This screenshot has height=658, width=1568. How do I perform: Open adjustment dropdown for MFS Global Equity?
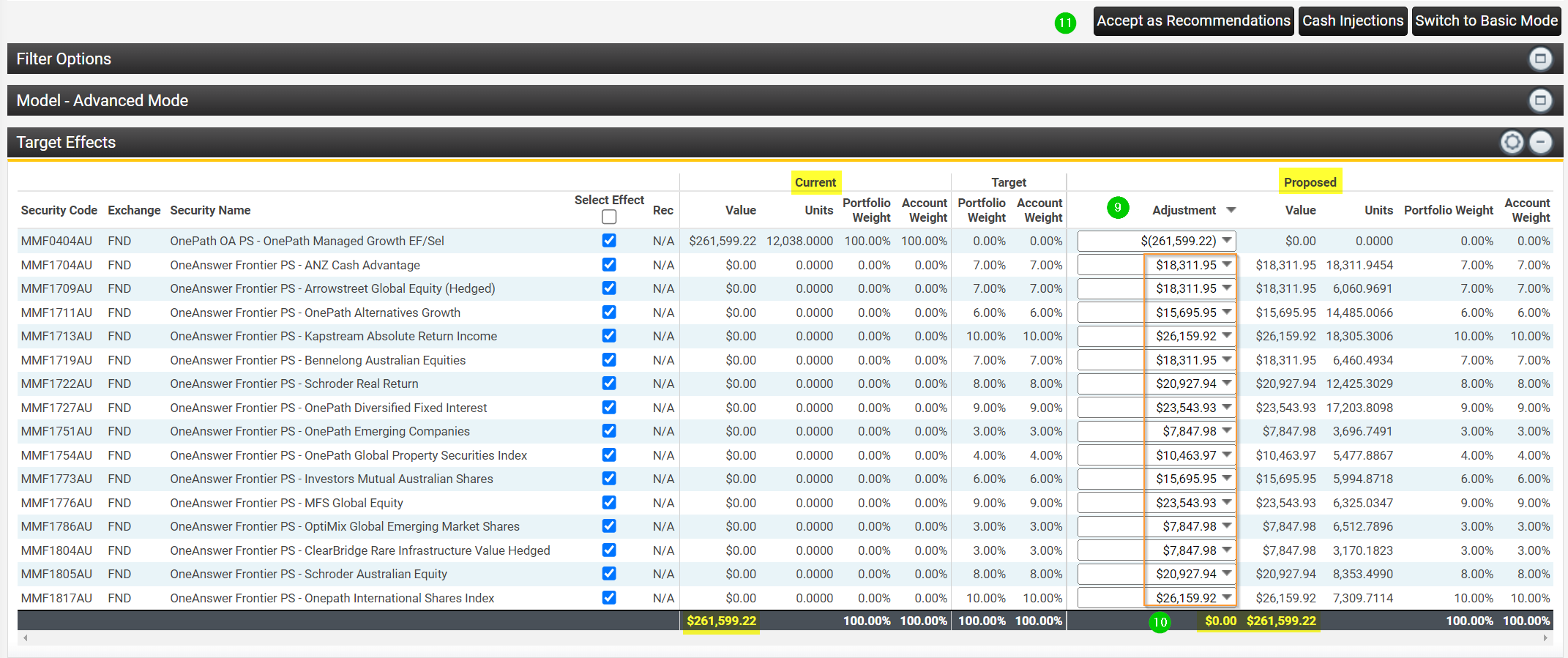tap(1227, 502)
